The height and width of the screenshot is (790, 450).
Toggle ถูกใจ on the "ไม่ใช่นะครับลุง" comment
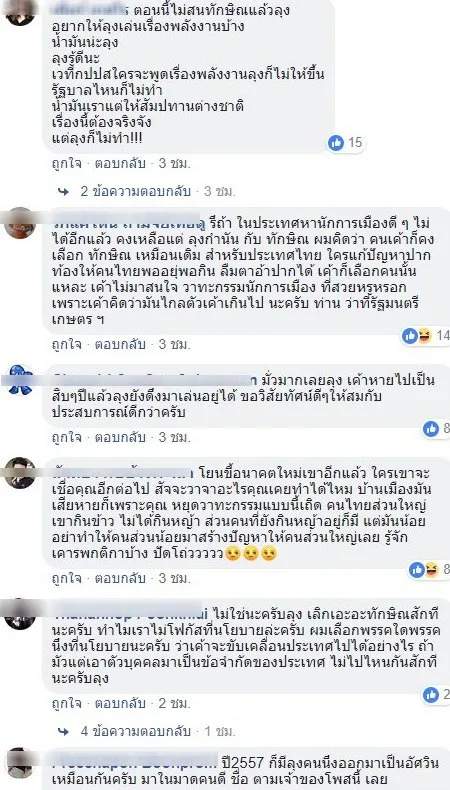point(67,702)
